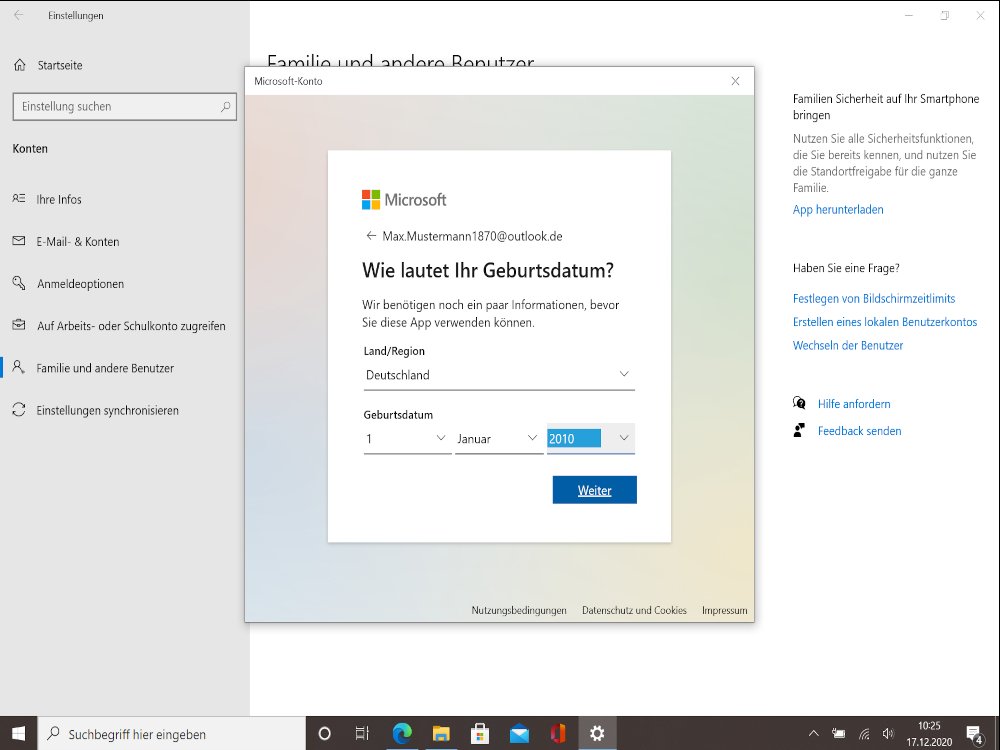This screenshot has height=750, width=1000.
Task: Open Festlegen von Bildschirmzeitlimits link
Action: [x=873, y=298]
